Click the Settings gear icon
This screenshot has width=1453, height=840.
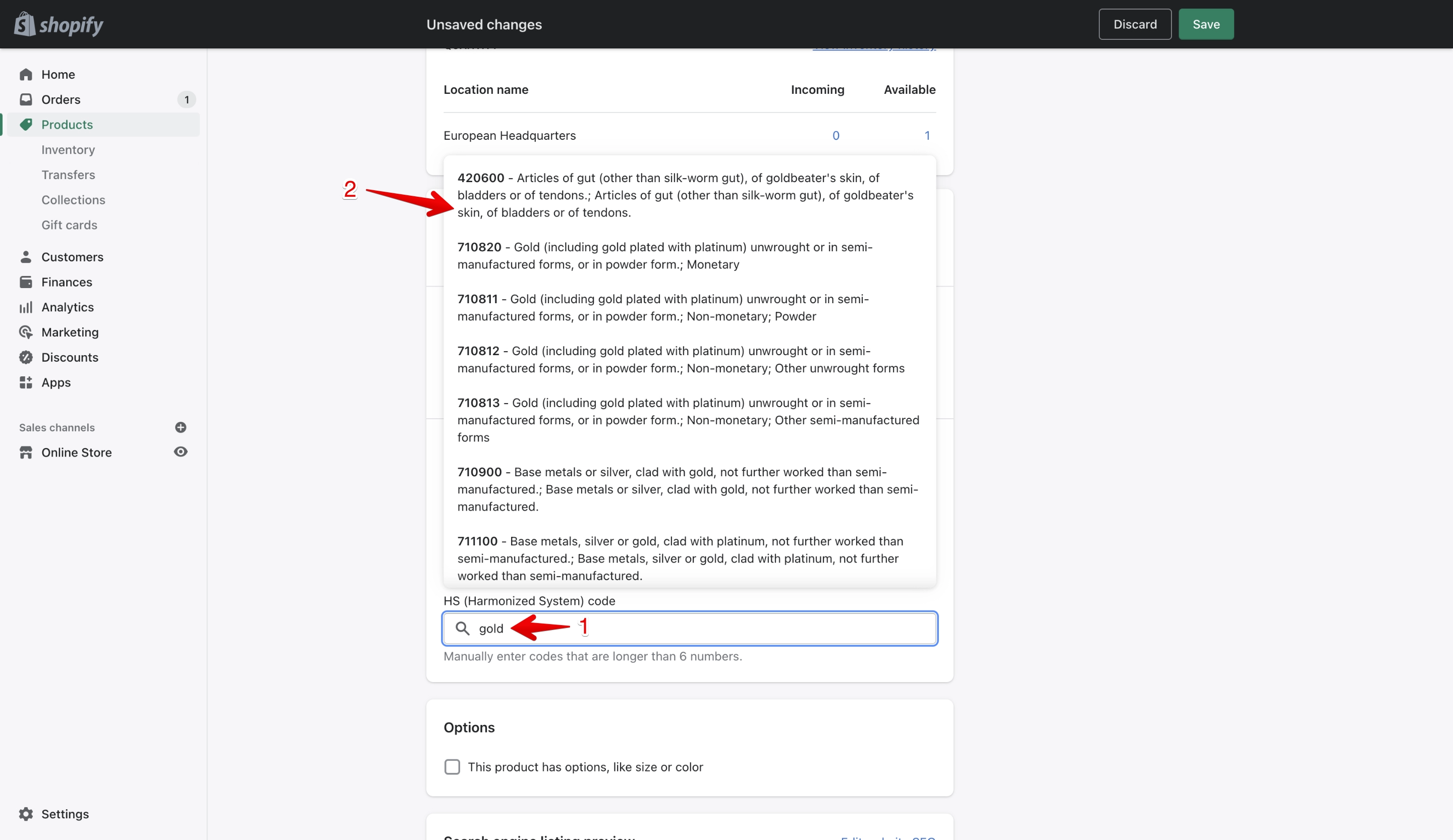click(x=26, y=814)
